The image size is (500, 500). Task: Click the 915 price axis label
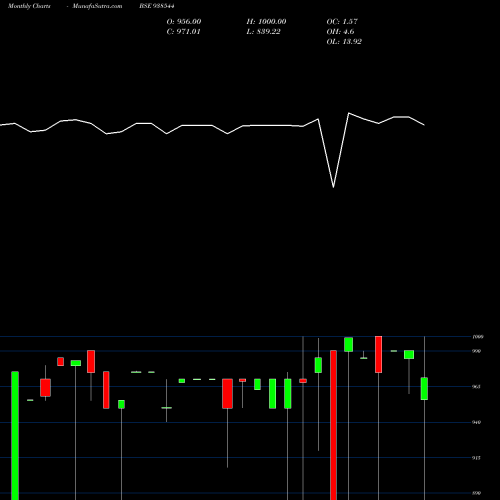click(477, 458)
